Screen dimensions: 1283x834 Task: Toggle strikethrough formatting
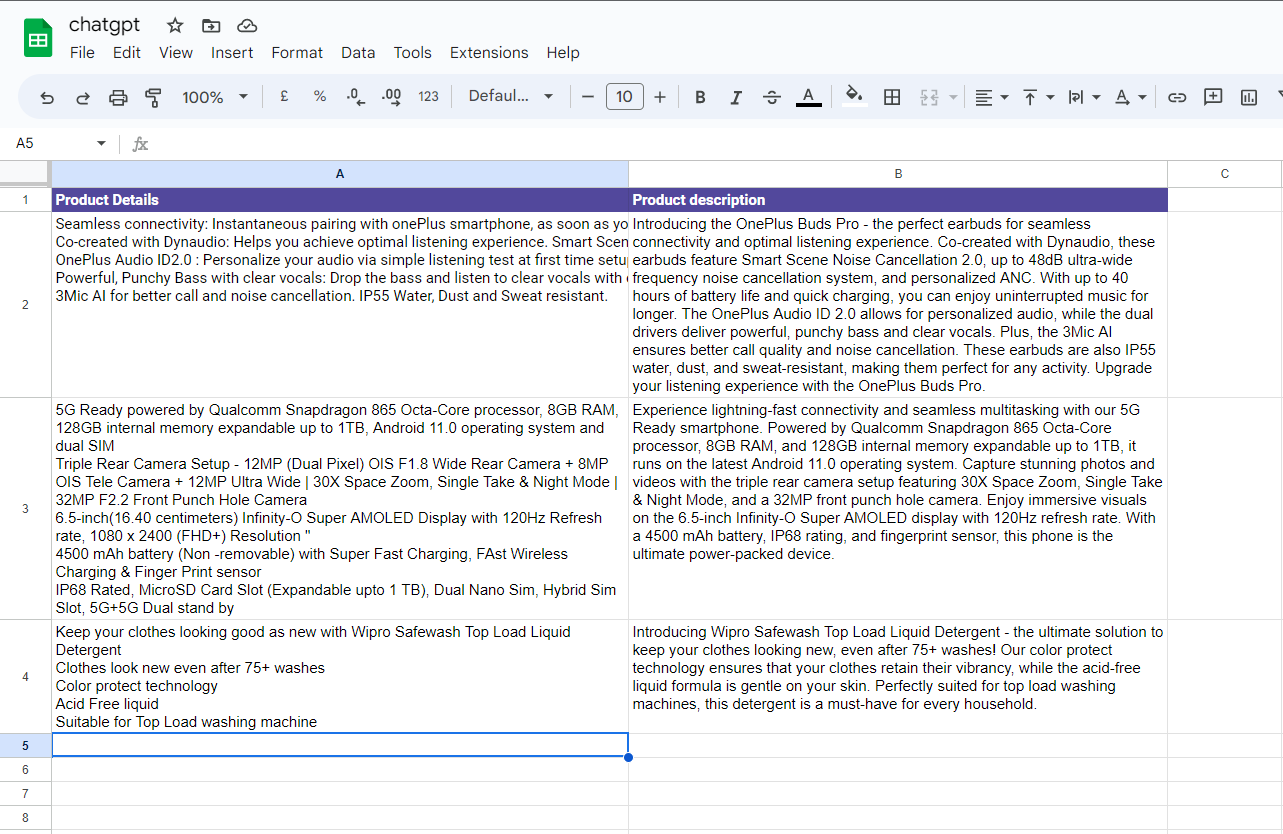[x=772, y=97]
